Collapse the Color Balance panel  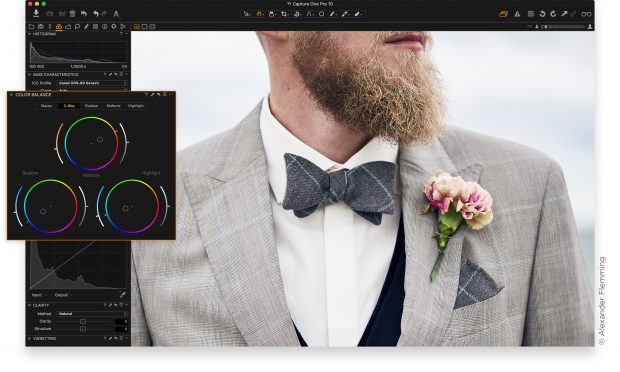point(11,95)
